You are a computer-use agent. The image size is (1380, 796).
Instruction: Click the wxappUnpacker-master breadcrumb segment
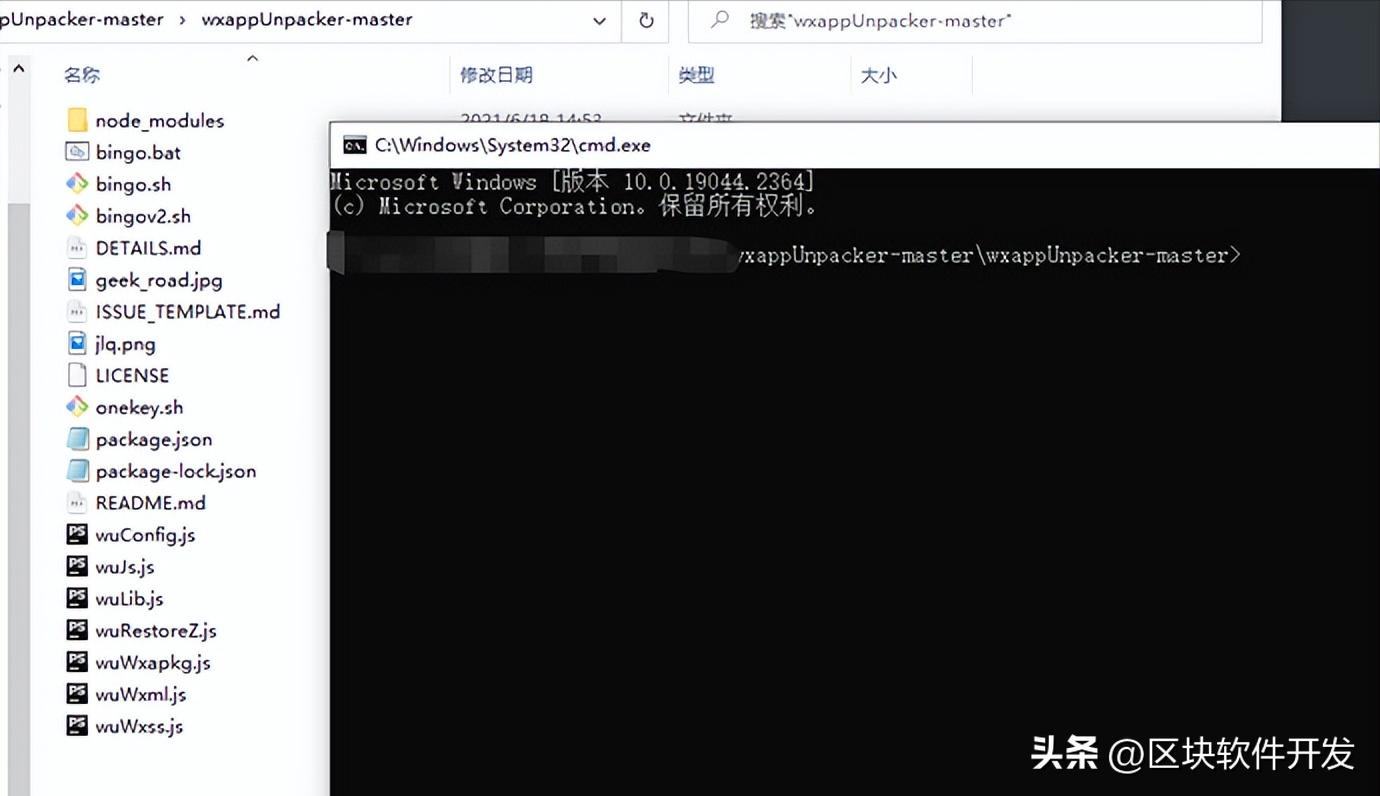[307, 18]
